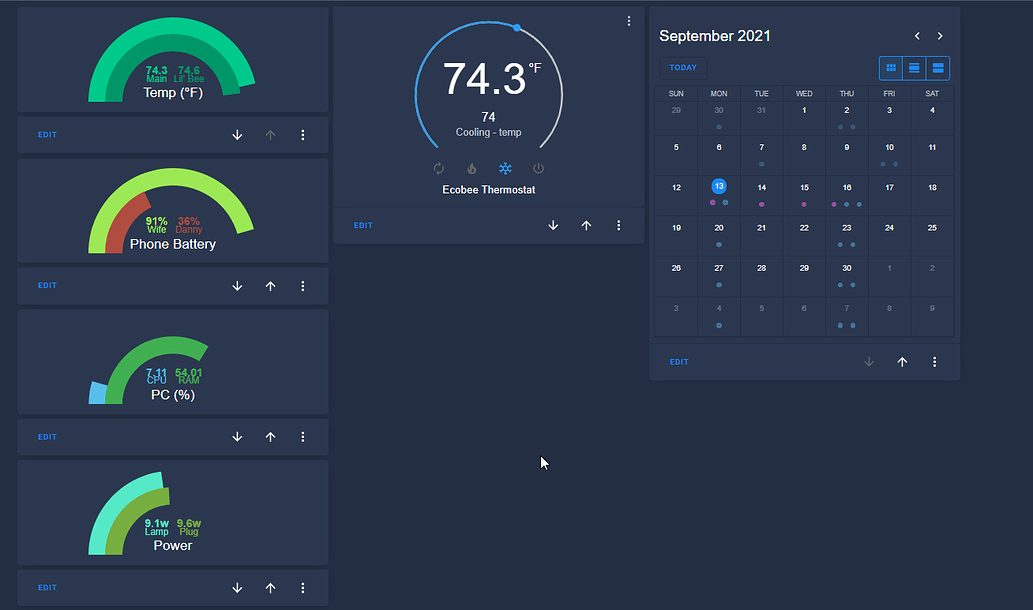This screenshot has height=610, width=1033.
Task: Open the page overflow menu above the thermostat
Action: click(628, 20)
